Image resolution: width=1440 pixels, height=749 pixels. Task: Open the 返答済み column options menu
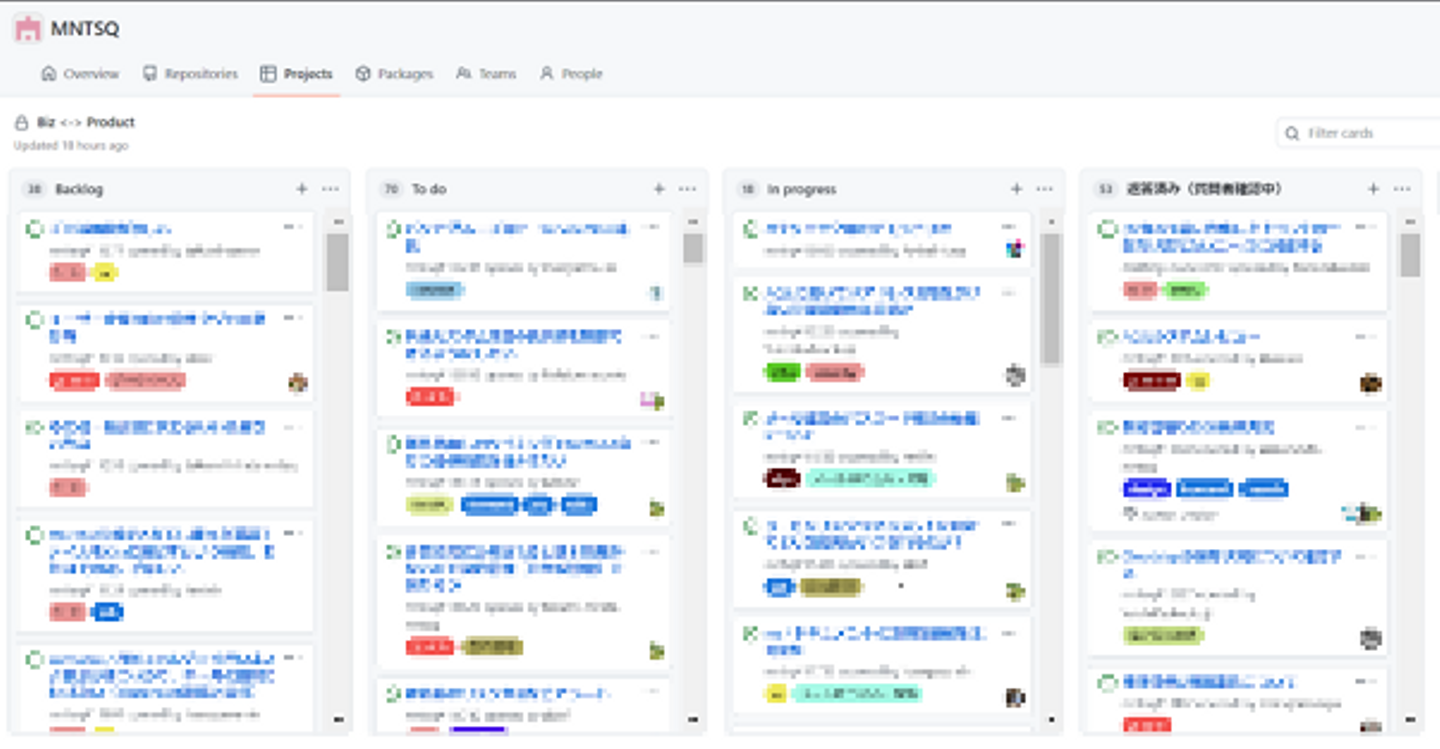1402,189
